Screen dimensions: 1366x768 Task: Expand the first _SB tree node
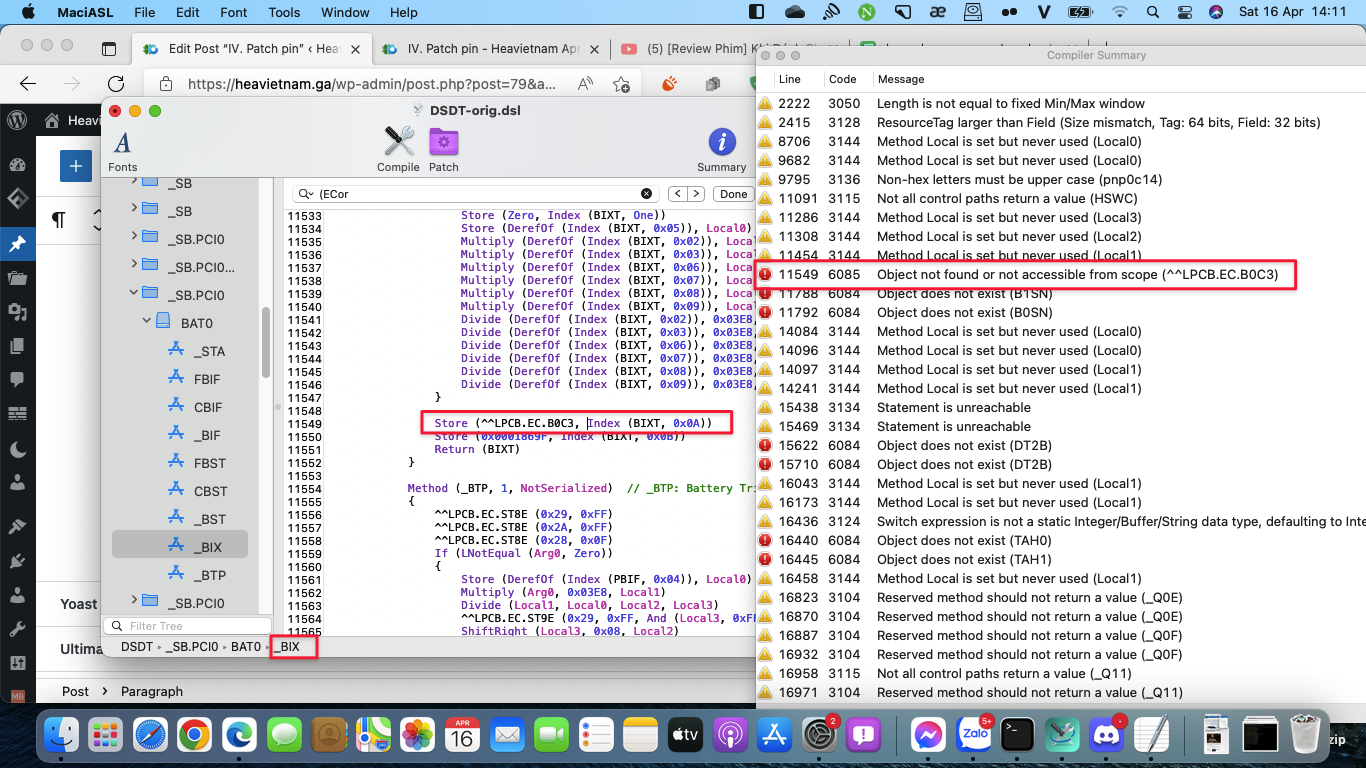click(x=134, y=183)
